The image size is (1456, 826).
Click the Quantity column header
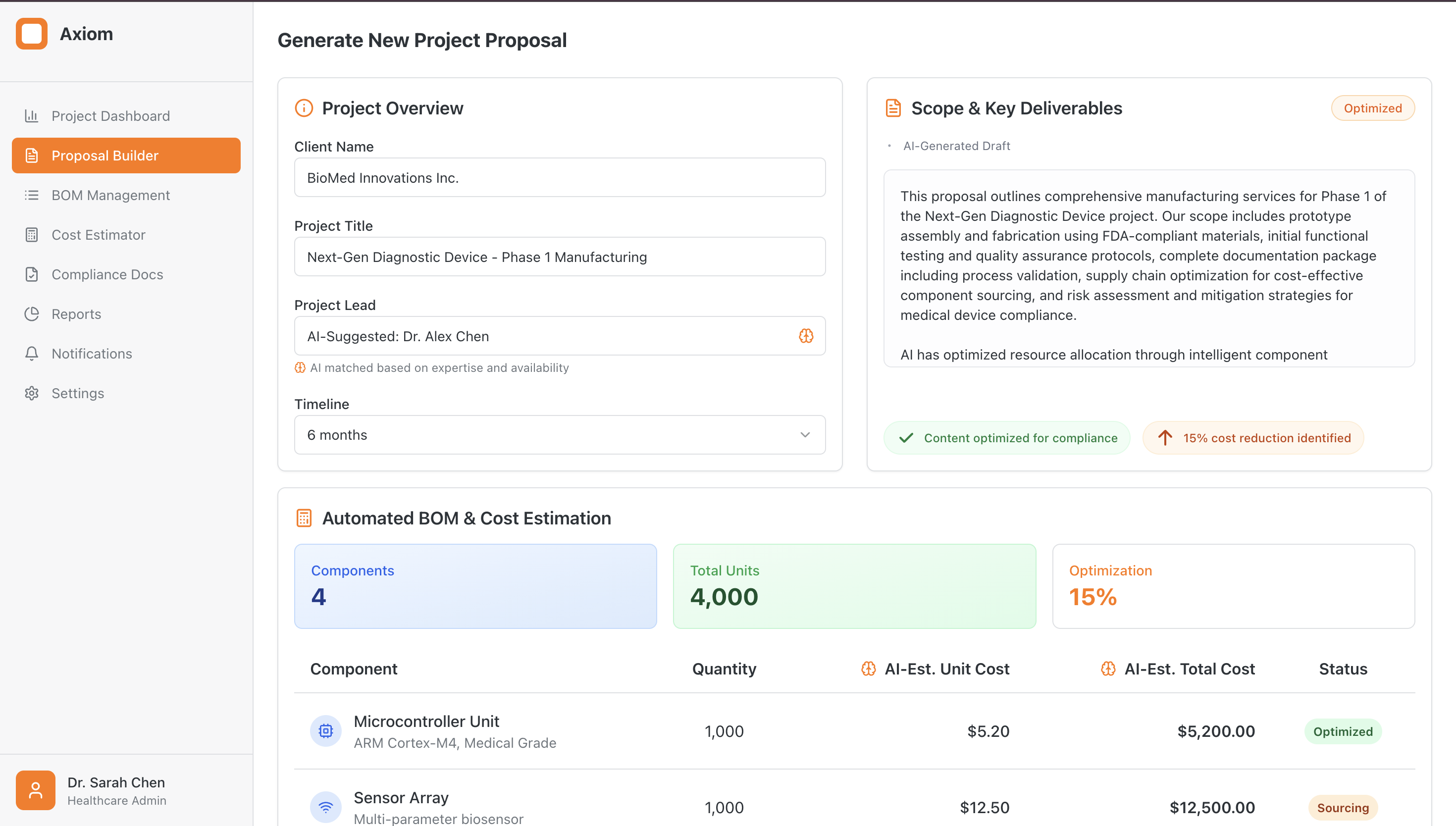[x=725, y=669]
